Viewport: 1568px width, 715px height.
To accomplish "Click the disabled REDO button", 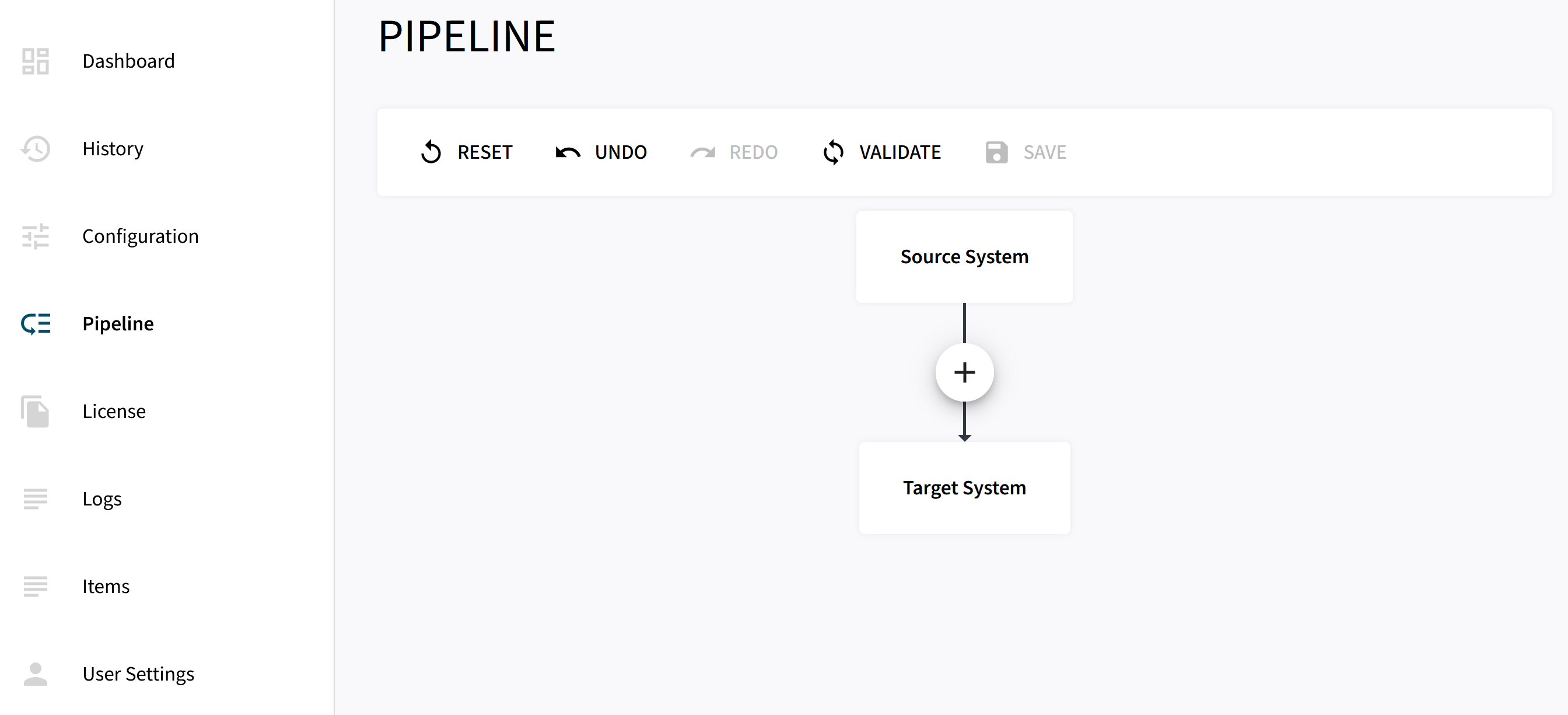I will 734,152.
